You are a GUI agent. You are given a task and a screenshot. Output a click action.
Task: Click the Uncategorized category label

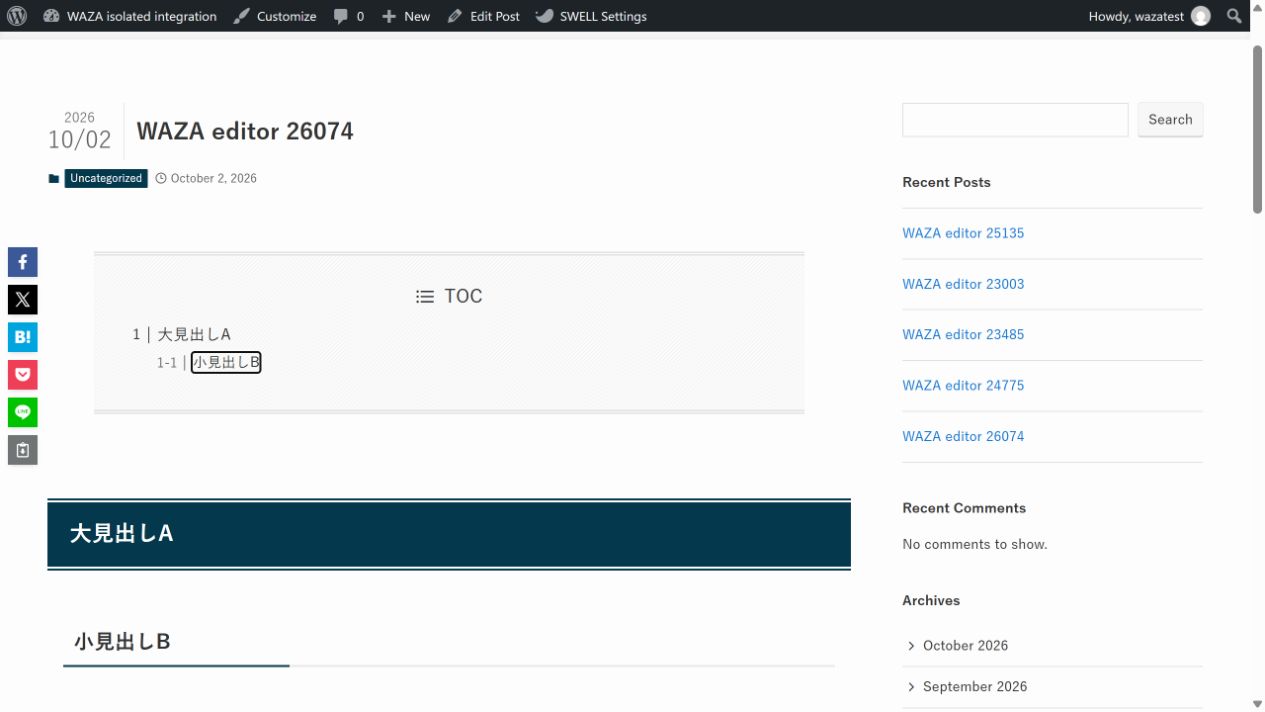pyautogui.click(x=106, y=178)
